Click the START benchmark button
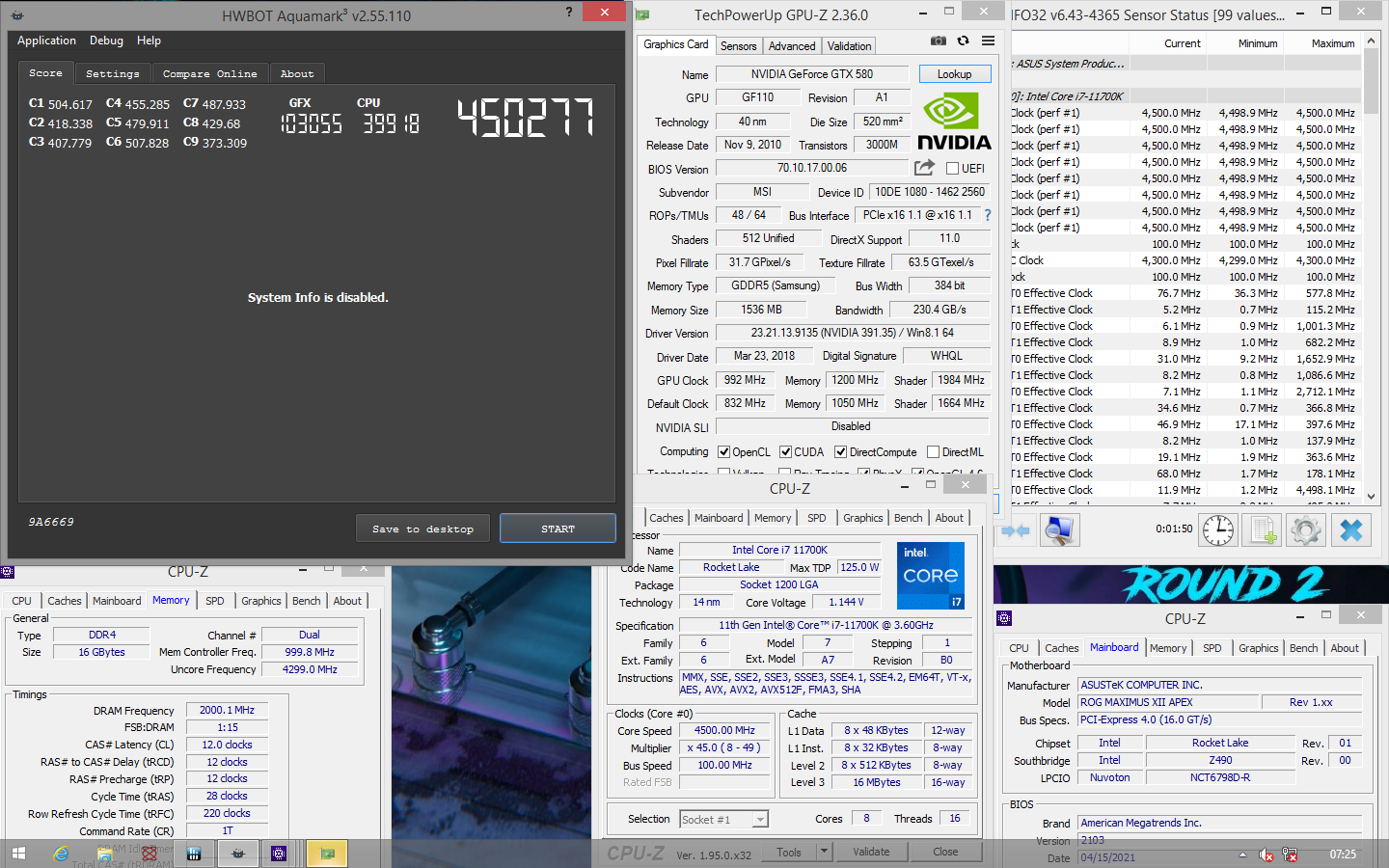Image resolution: width=1389 pixels, height=868 pixels. click(x=558, y=529)
